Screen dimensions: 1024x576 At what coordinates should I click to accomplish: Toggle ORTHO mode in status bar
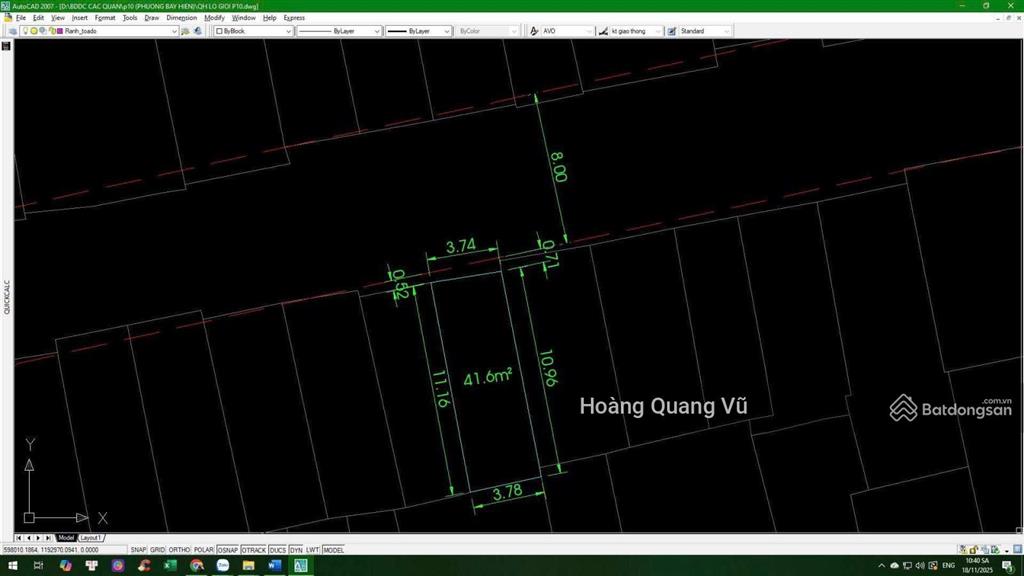pos(179,550)
